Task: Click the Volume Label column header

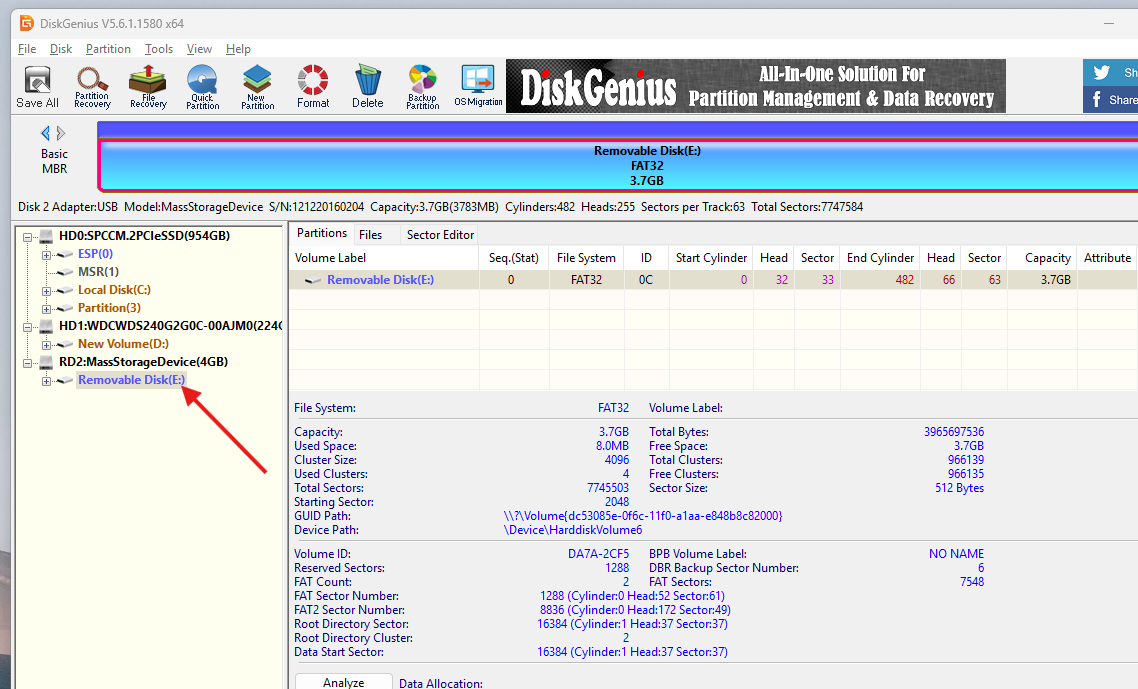Action: 384,258
